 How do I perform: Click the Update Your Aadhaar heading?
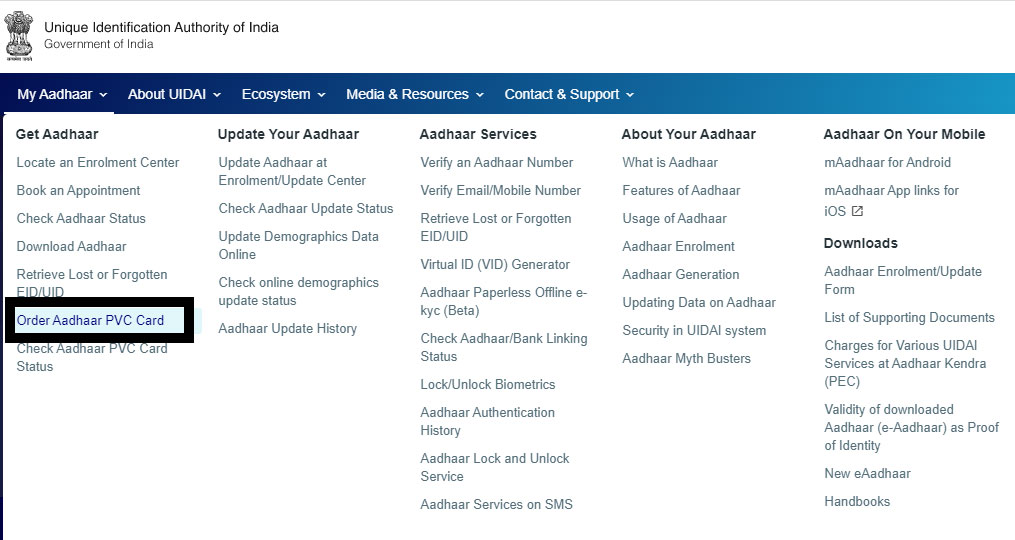[x=288, y=134]
